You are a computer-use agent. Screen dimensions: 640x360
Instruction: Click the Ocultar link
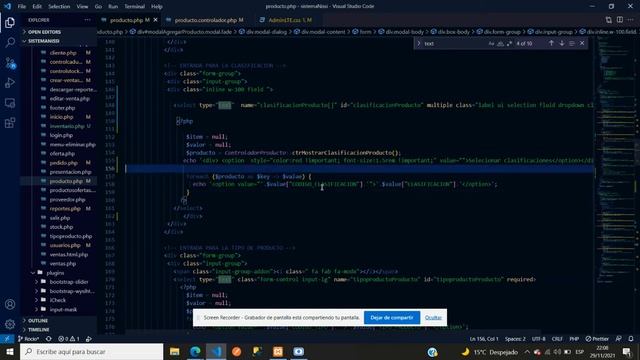[x=433, y=318]
